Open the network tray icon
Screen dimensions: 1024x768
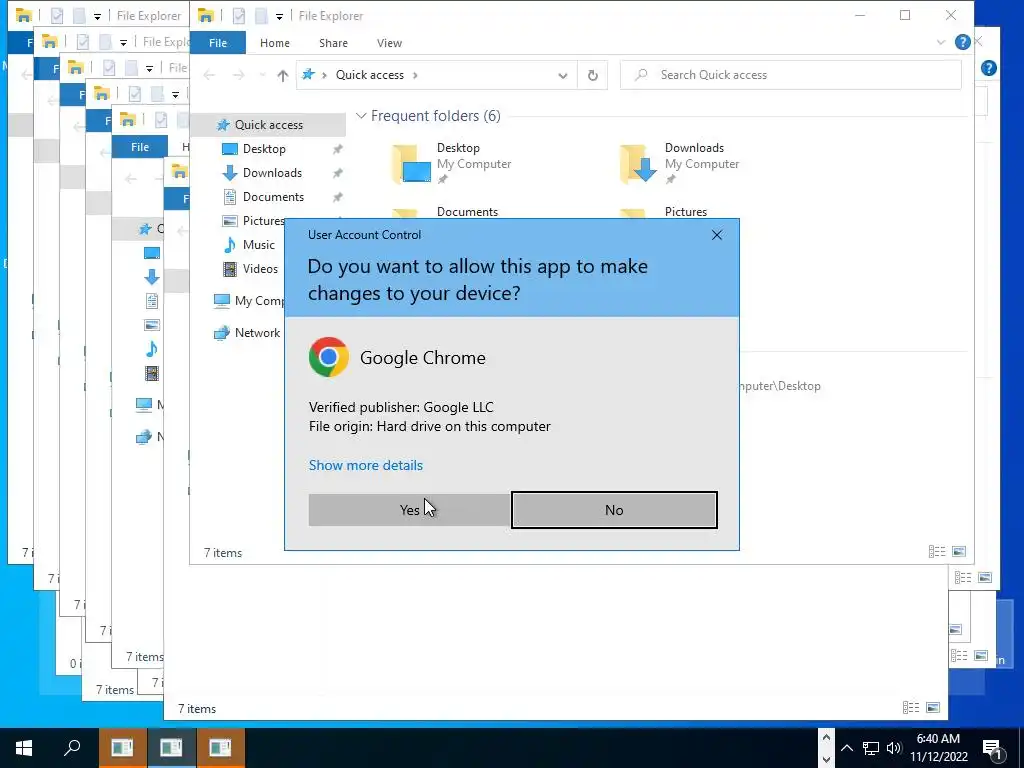click(871, 748)
